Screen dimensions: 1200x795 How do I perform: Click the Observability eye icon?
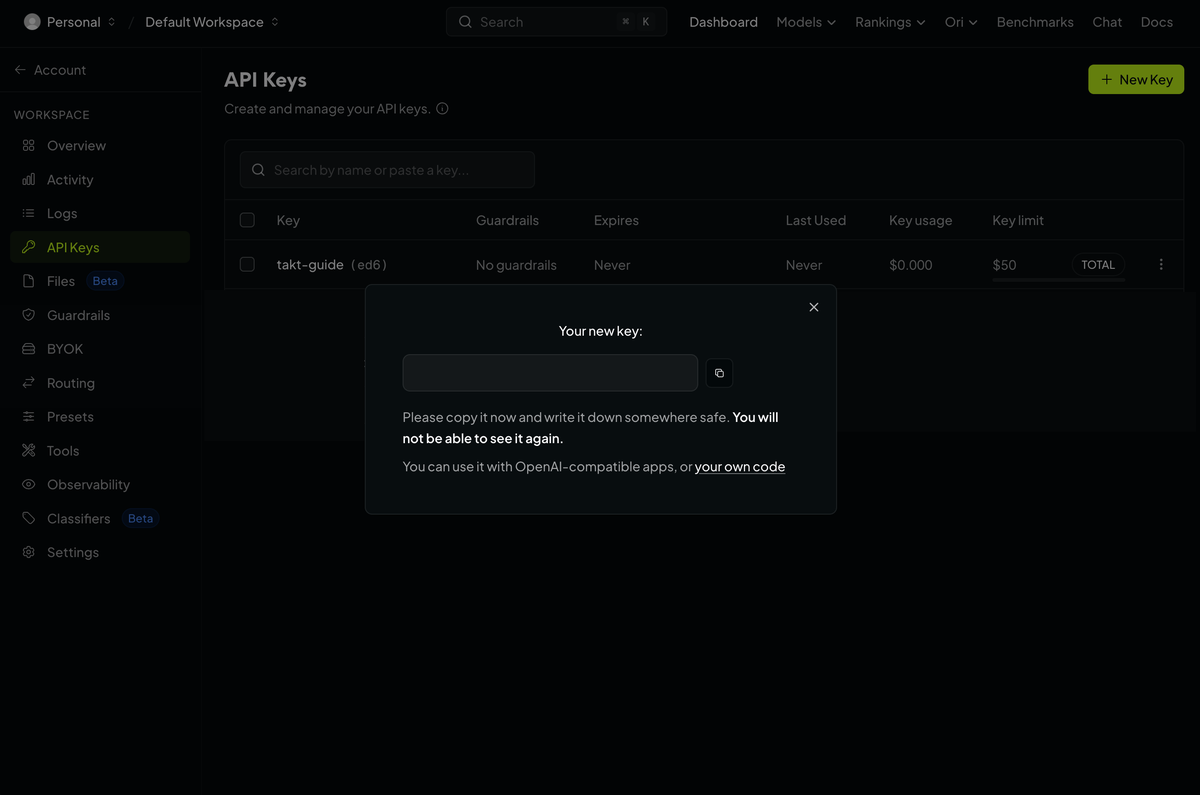click(x=29, y=485)
